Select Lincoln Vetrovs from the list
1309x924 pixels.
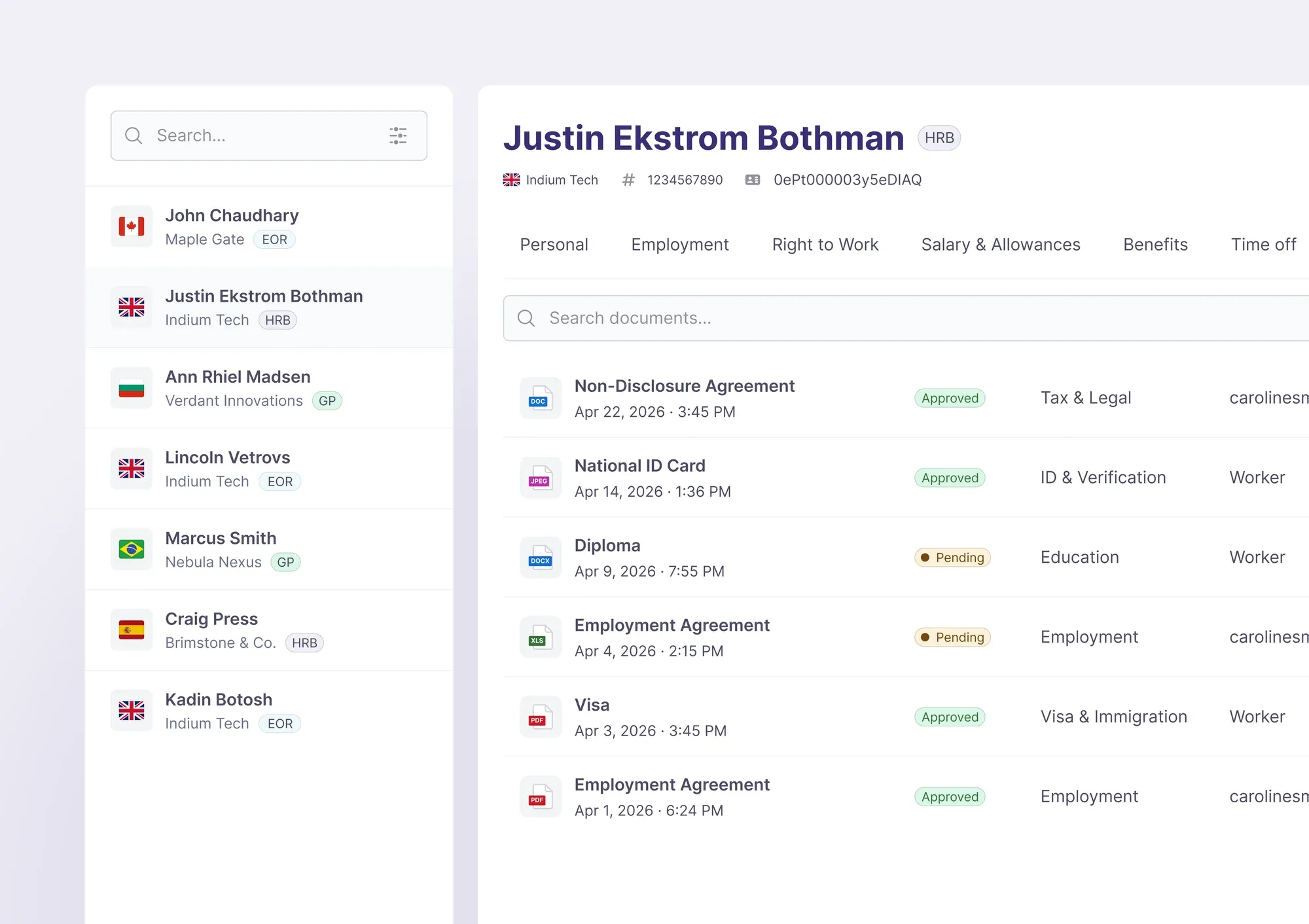[269, 469]
